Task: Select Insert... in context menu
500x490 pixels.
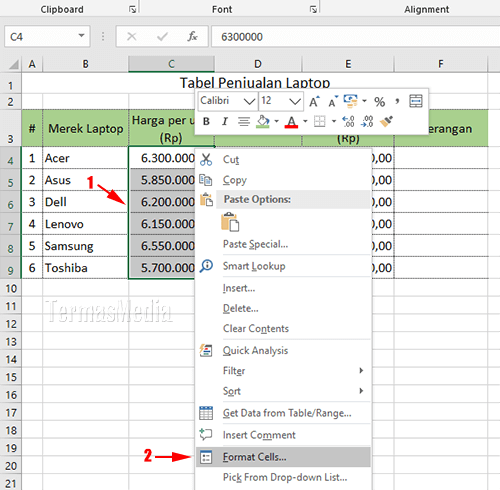Action: 283,288
